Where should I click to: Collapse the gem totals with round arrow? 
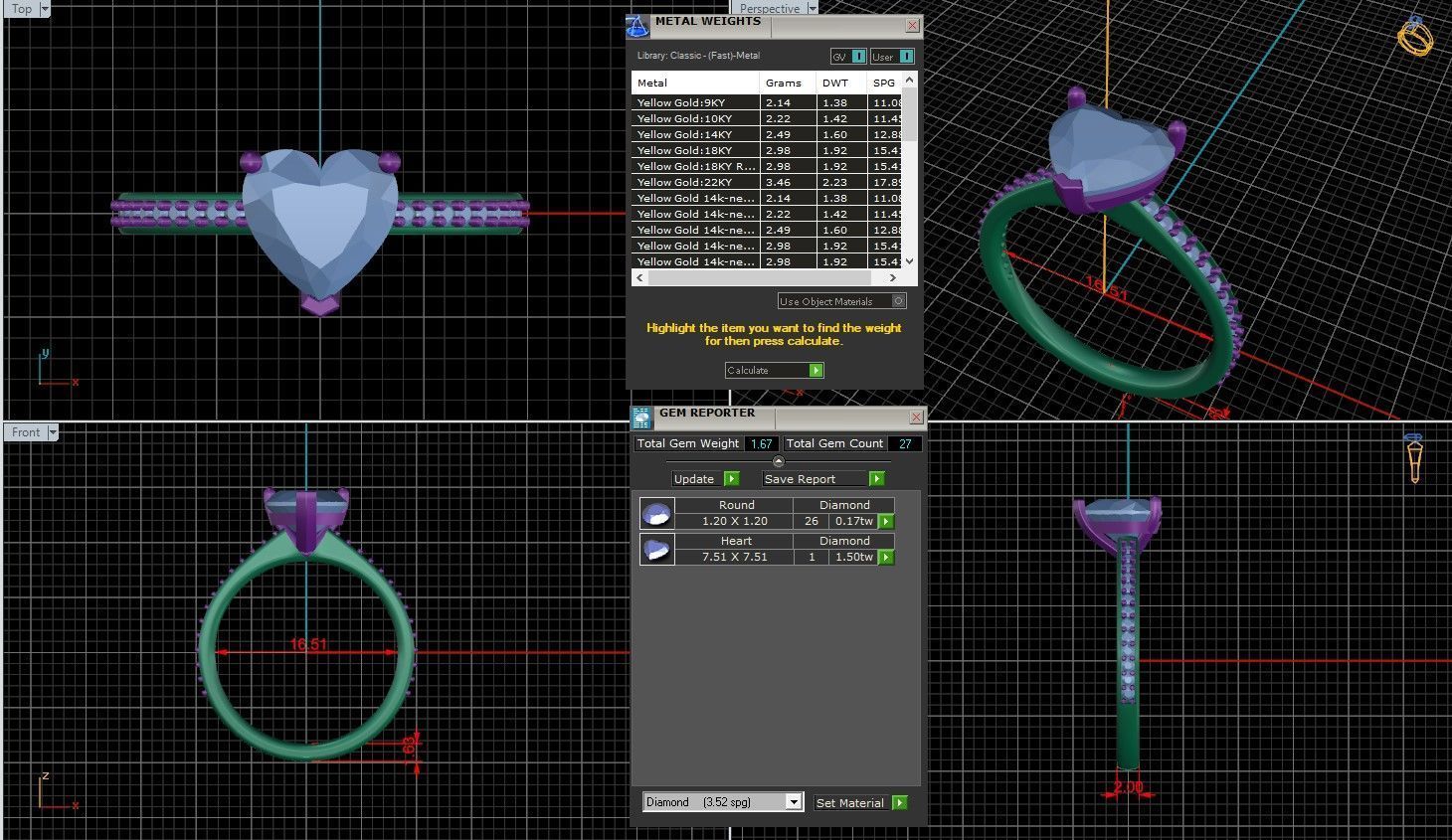pos(779,462)
